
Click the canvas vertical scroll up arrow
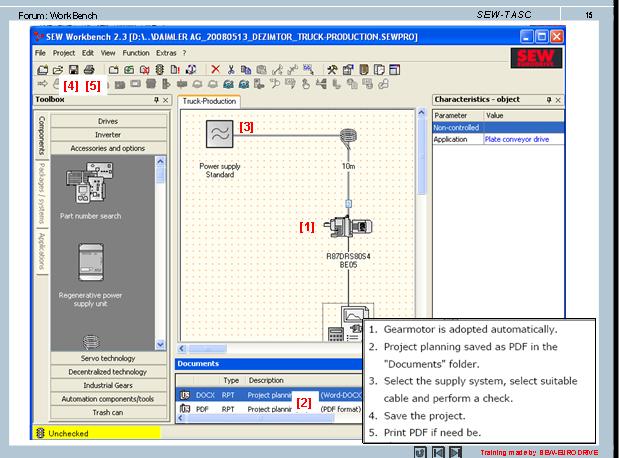tap(421, 113)
